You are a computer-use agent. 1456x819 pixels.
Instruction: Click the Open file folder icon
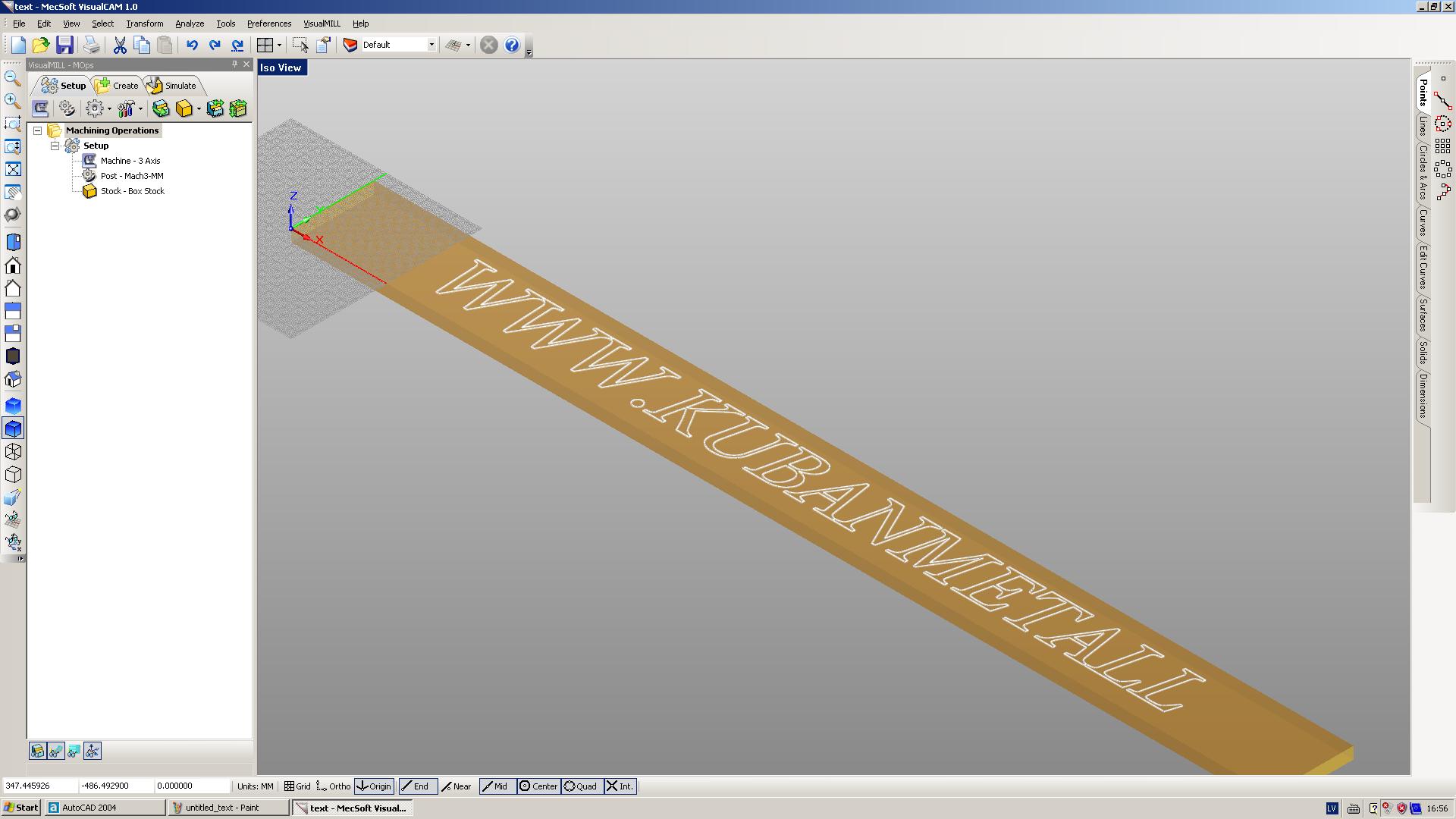pyautogui.click(x=41, y=45)
